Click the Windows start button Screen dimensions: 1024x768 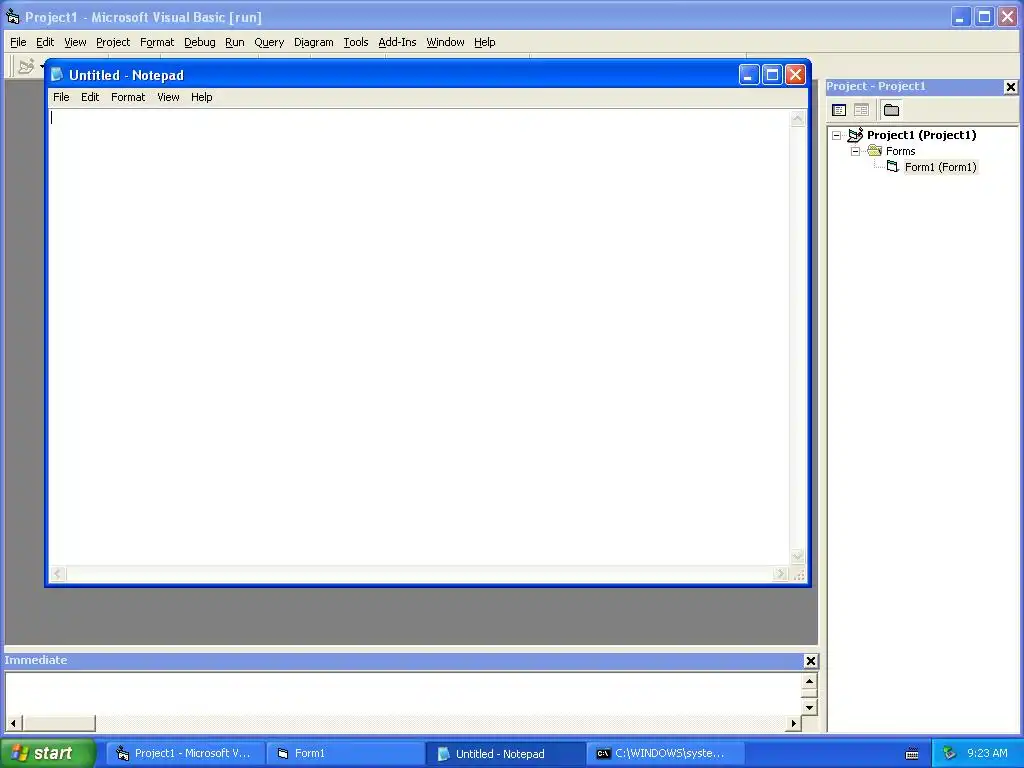pyautogui.click(x=47, y=753)
